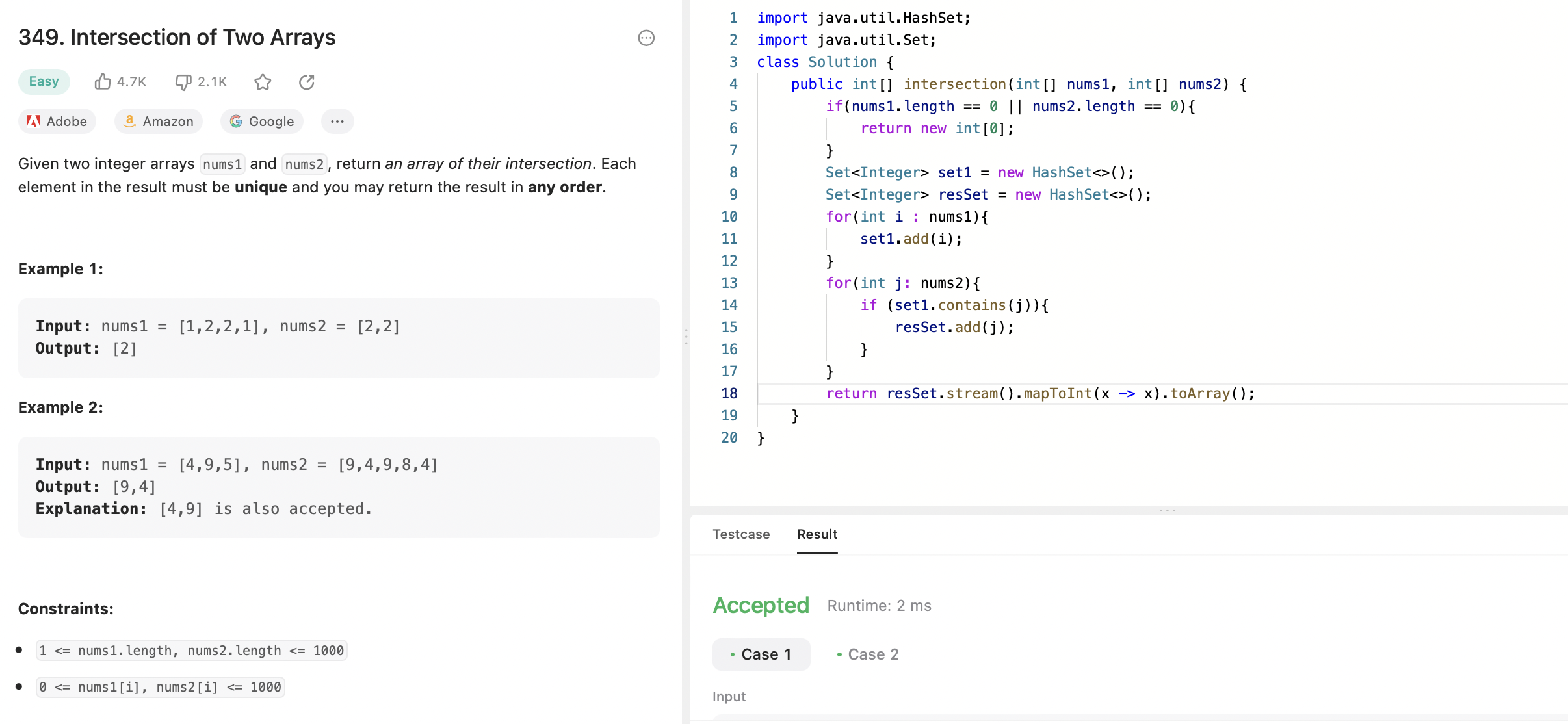1568x724 pixels.
Task: Click the thumbs down dislike icon
Action: [x=183, y=82]
